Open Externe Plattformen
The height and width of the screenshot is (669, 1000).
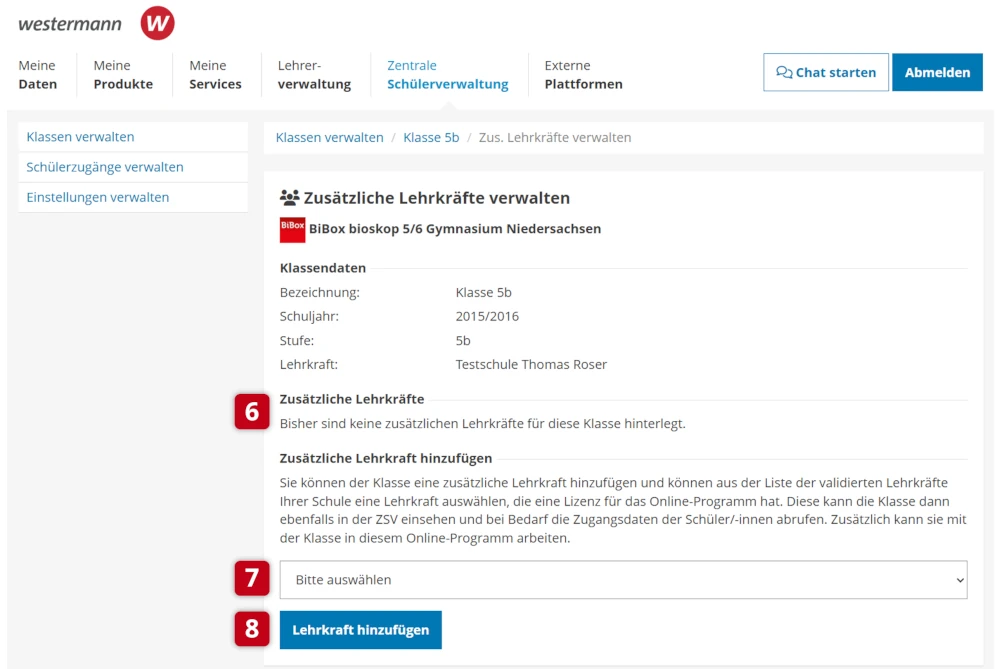tap(583, 75)
